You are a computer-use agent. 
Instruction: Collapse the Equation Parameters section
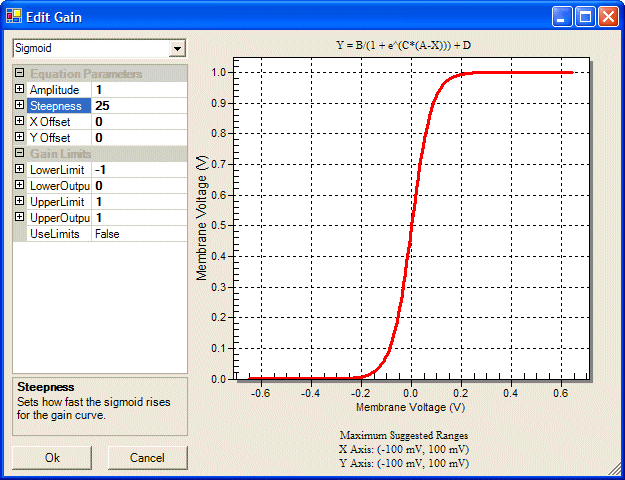click(20, 73)
